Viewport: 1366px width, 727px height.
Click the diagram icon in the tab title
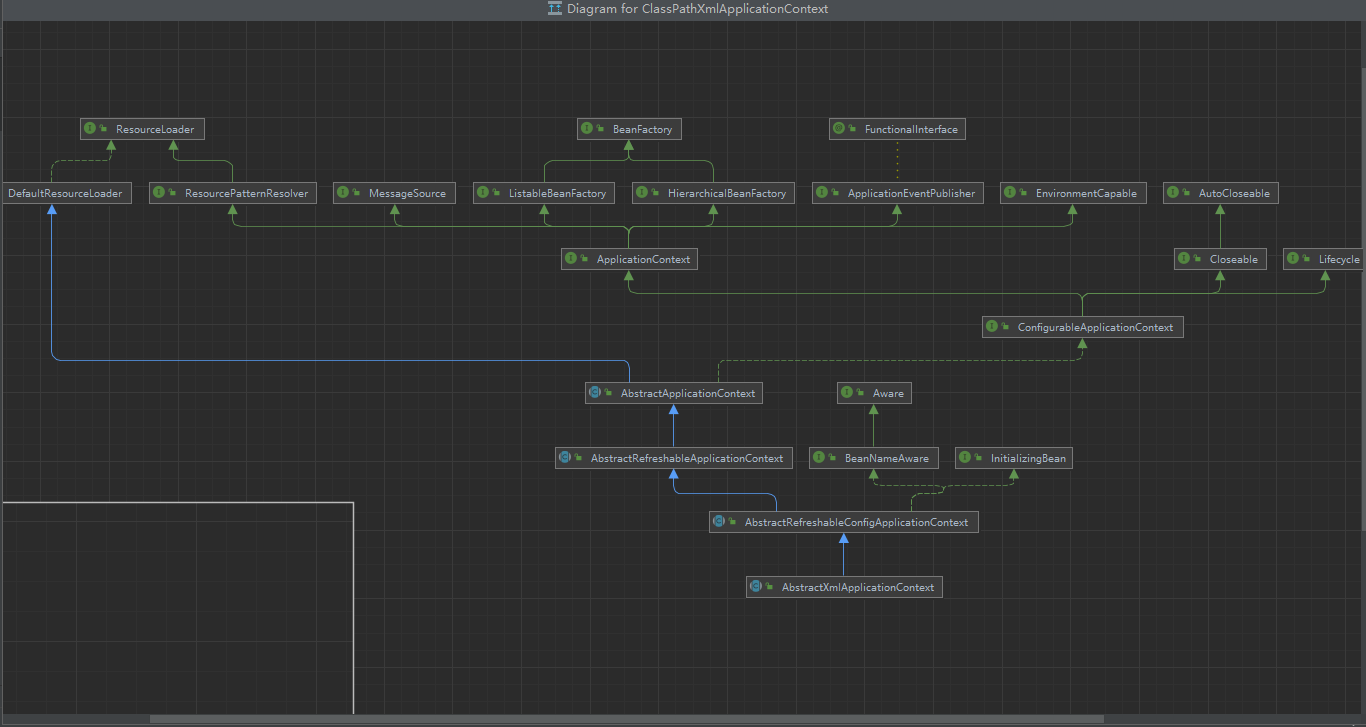(x=554, y=9)
